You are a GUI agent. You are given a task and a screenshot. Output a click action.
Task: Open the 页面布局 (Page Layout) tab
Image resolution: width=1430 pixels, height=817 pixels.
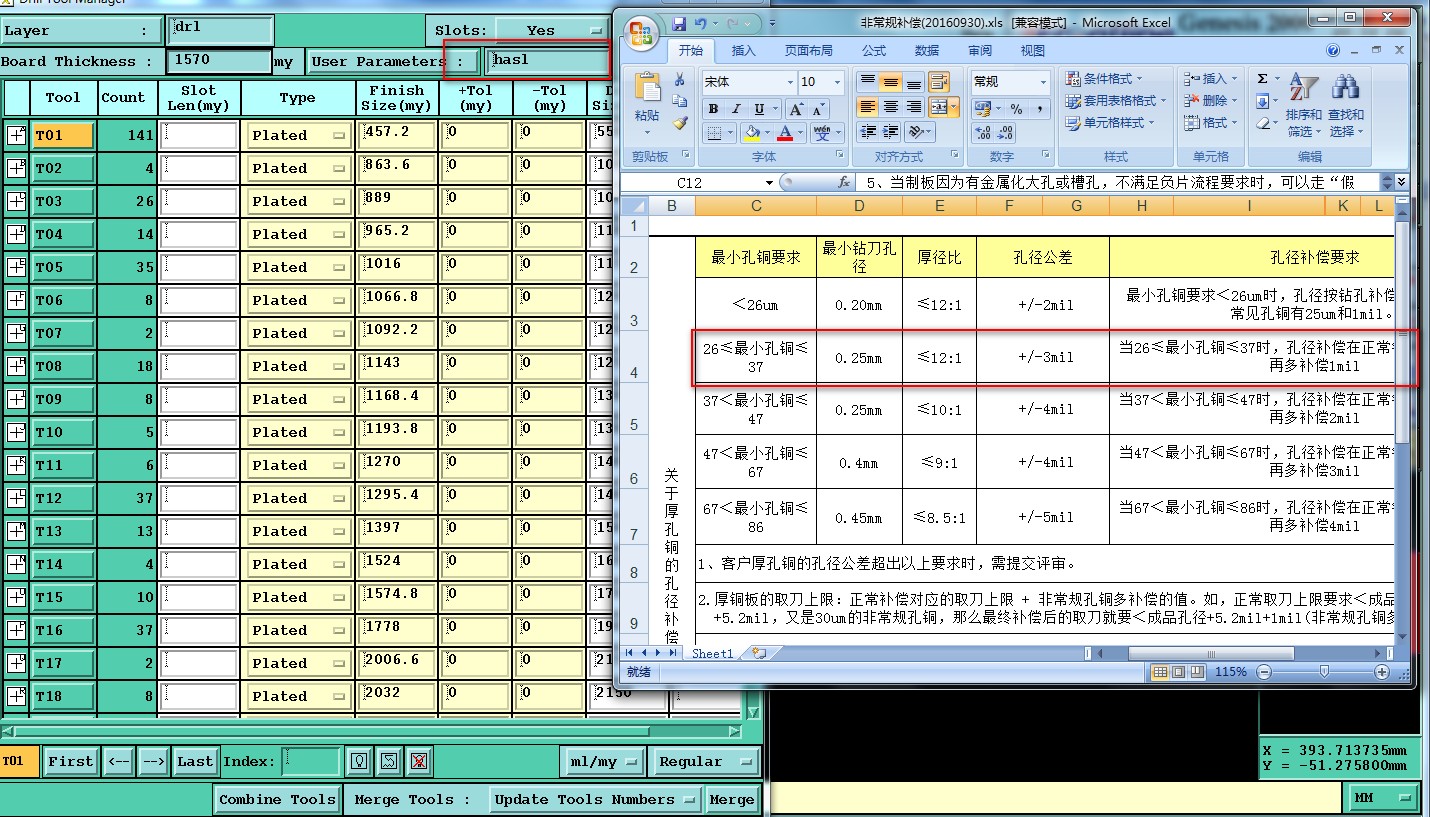point(809,50)
